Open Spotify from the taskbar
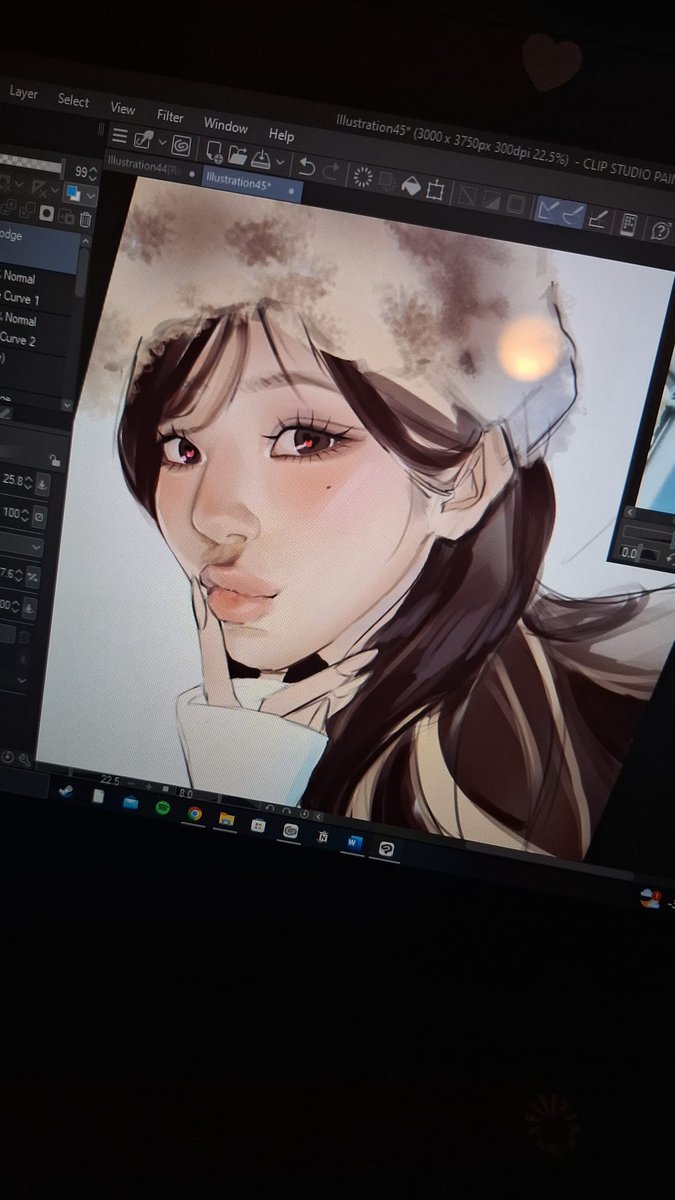Image resolution: width=675 pixels, height=1200 pixels. [163, 807]
